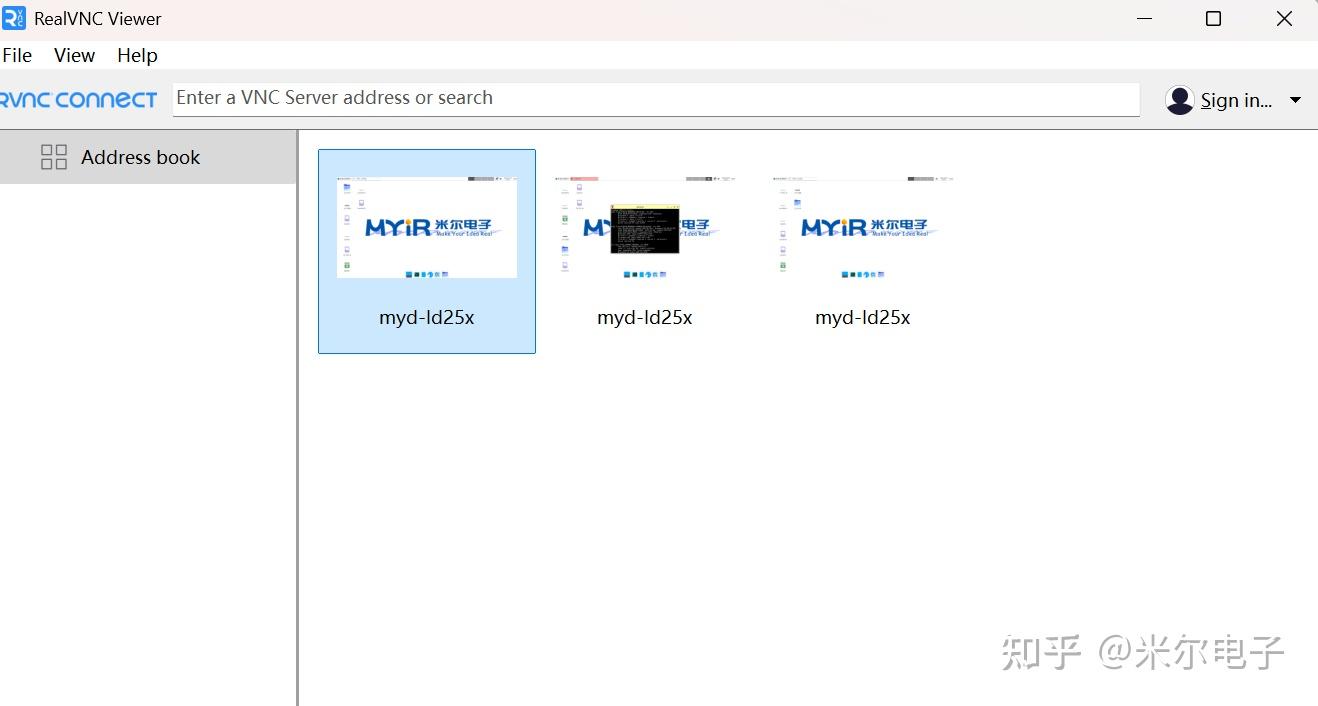Open the highlighted myd-ld25x connection
The height and width of the screenshot is (706, 1318).
(x=426, y=228)
